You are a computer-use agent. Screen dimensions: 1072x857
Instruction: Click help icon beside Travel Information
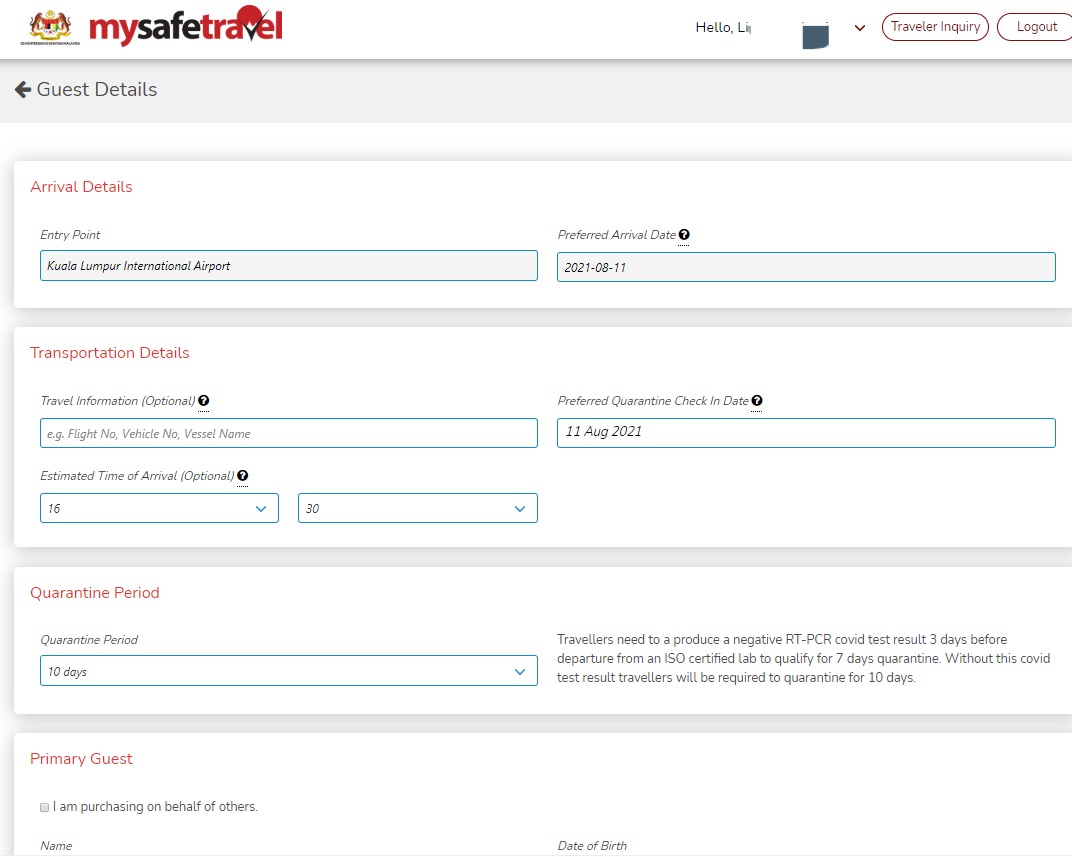(204, 401)
